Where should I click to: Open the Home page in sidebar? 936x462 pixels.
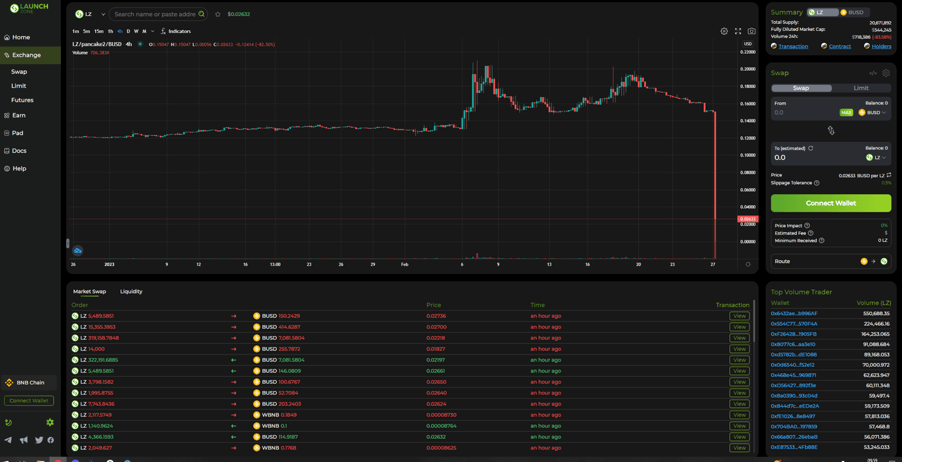21,37
